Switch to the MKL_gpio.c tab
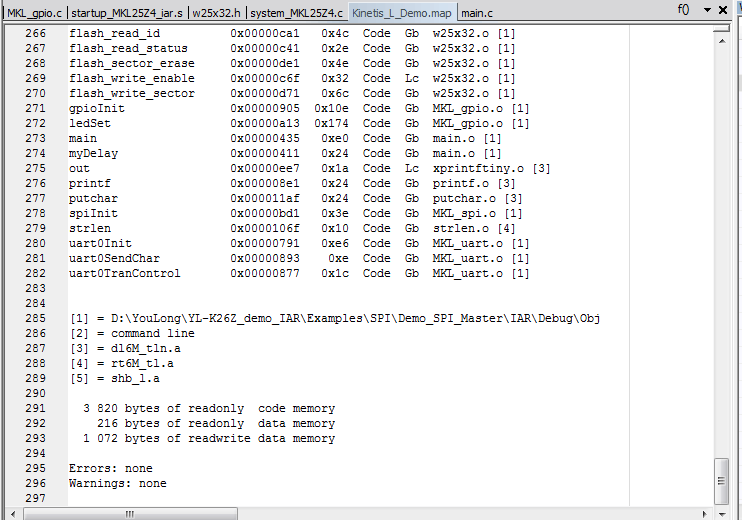The image size is (742, 520). pos(32,13)
